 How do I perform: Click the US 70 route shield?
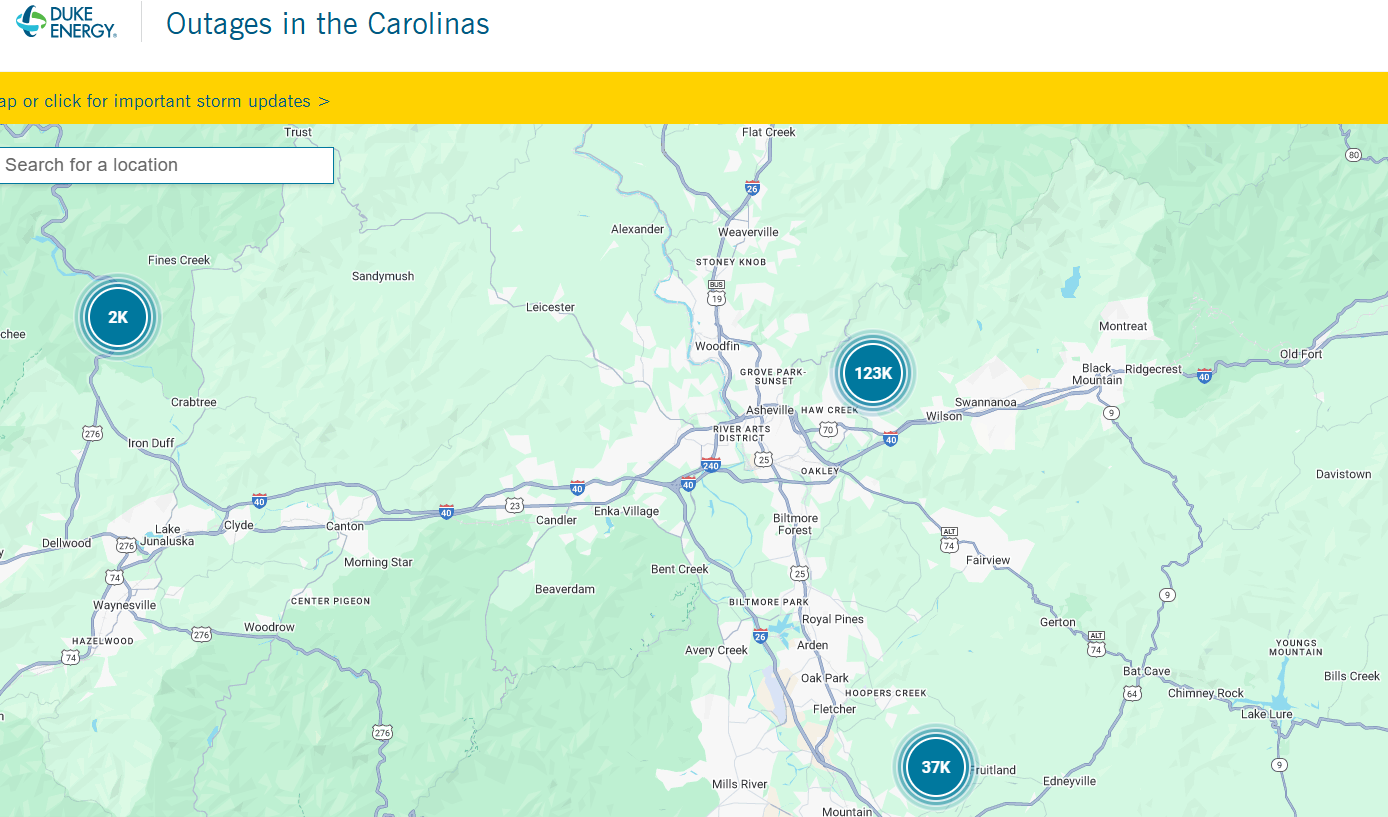tap(827, 430)
